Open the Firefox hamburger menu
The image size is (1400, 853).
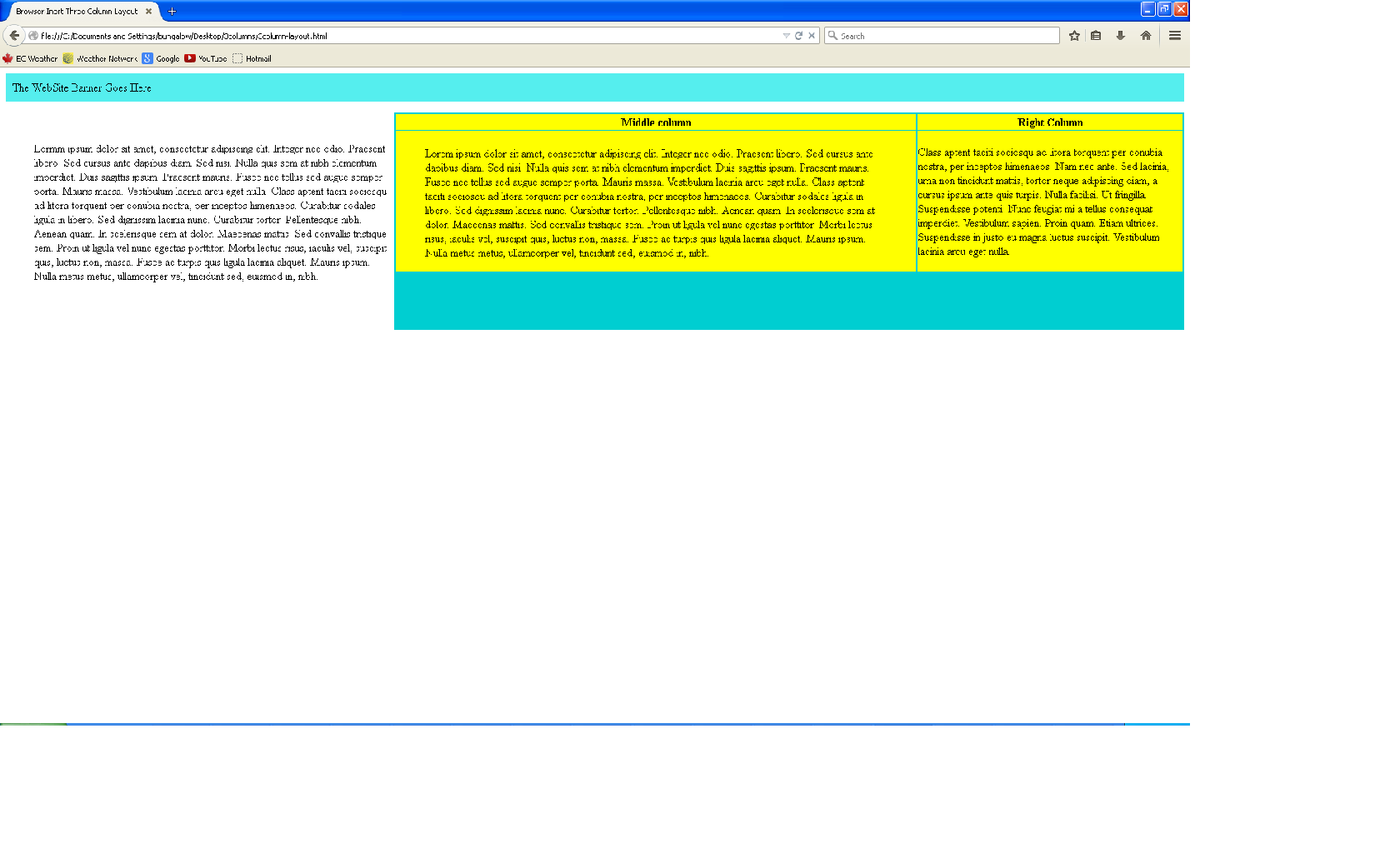(1175, 36)
